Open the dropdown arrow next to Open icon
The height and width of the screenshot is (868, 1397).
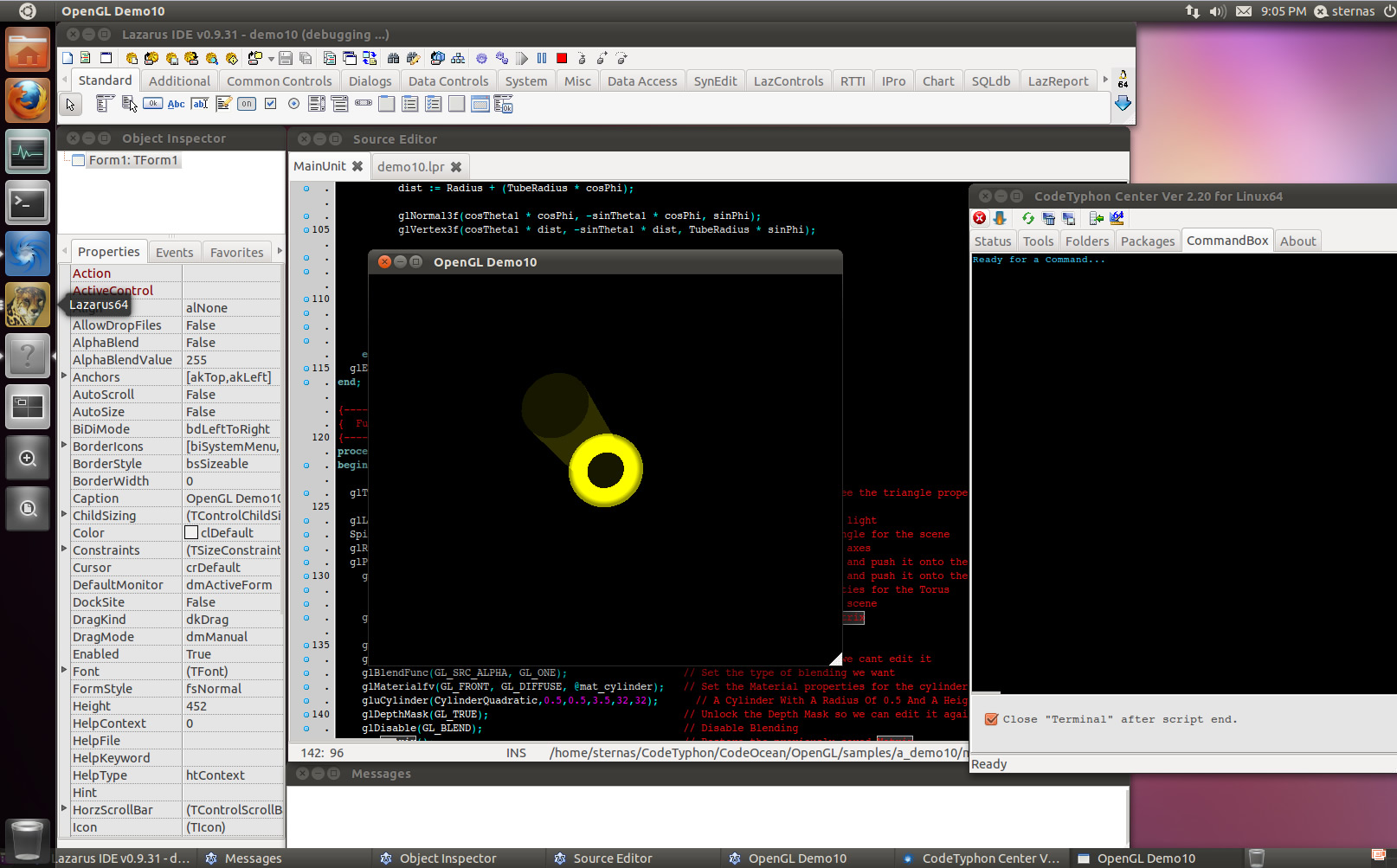tap(271, 59)
